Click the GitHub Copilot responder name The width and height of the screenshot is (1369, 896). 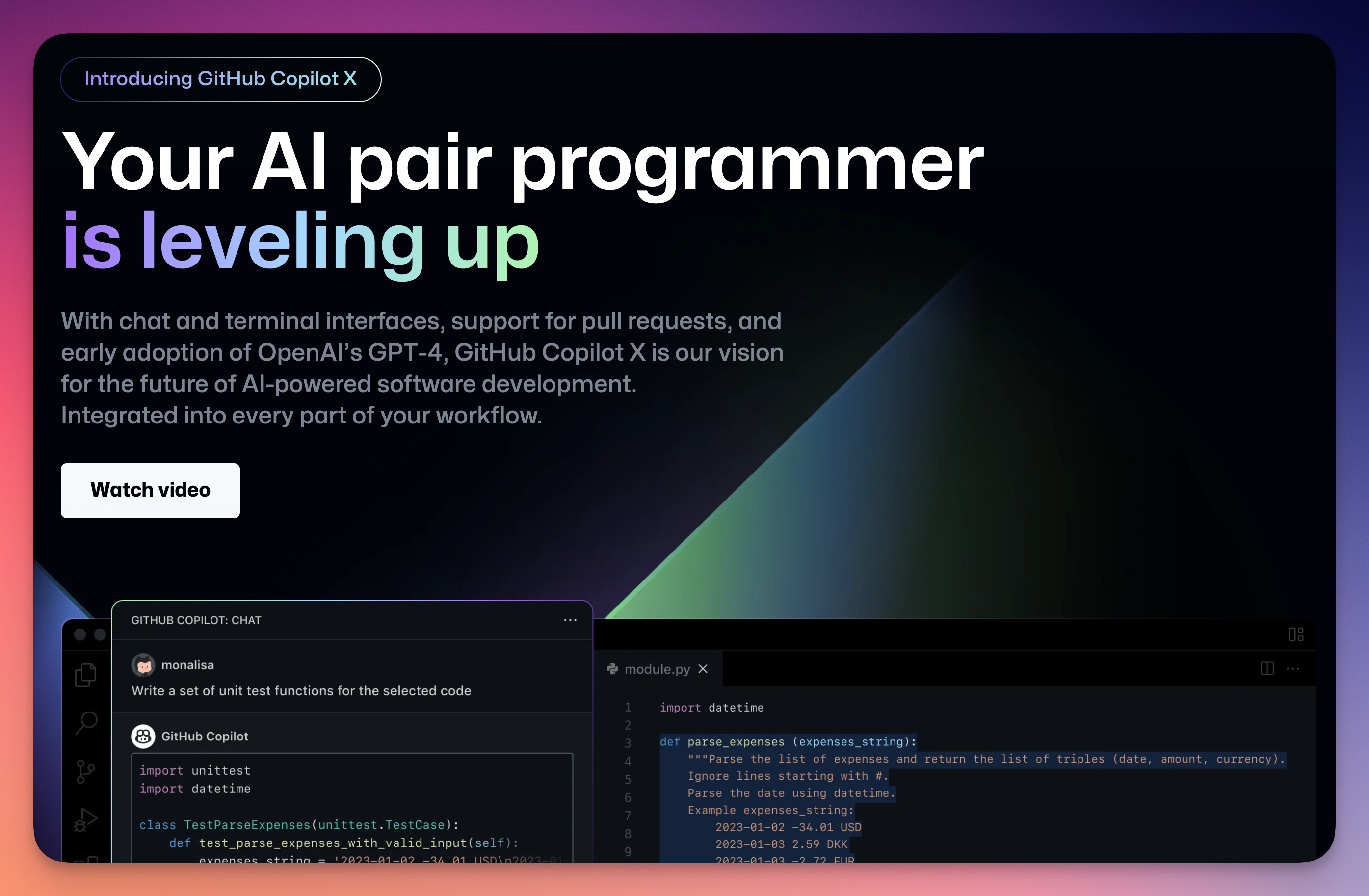tap(205, 736)
